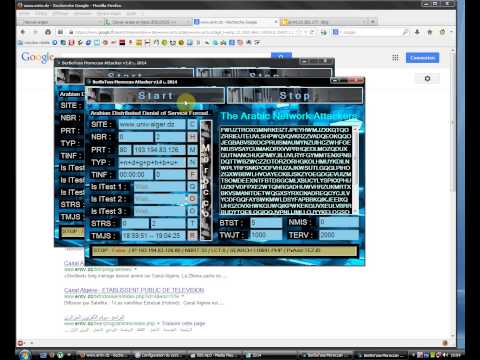Click the TERV field showing 2000
The image size is (480, 360).
[339, 235]
